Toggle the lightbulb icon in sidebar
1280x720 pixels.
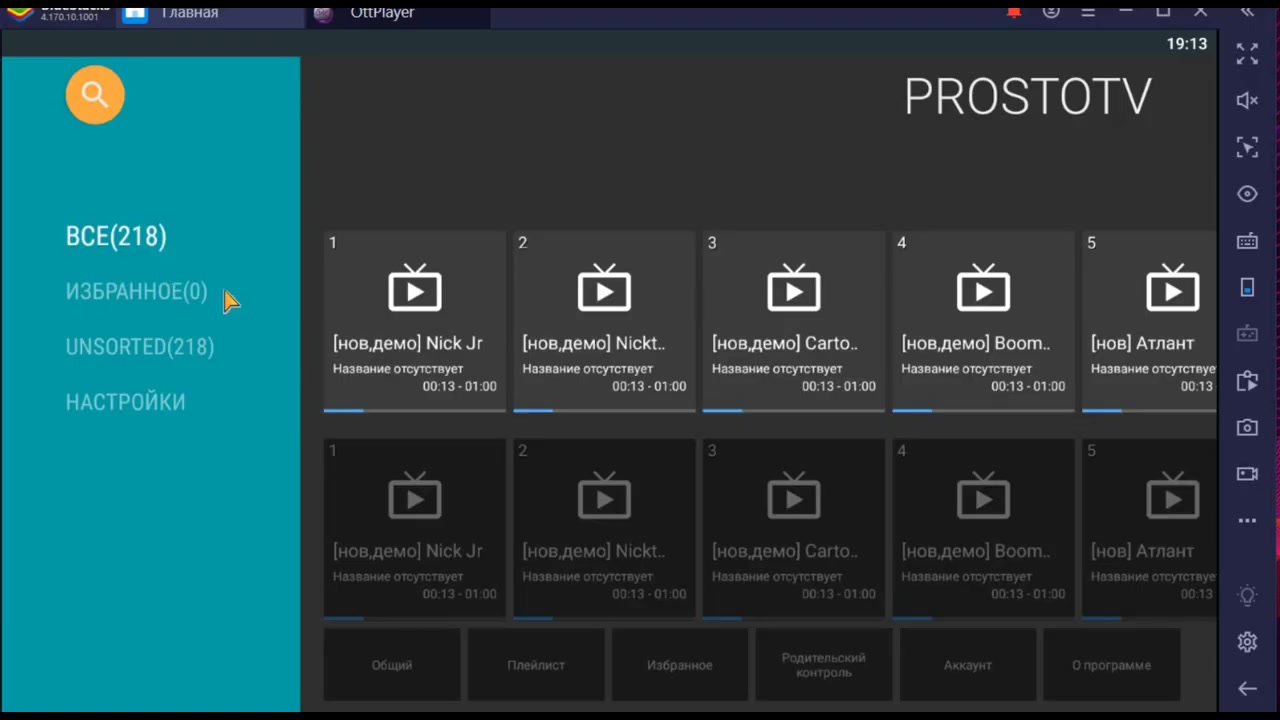[1247, 596]
